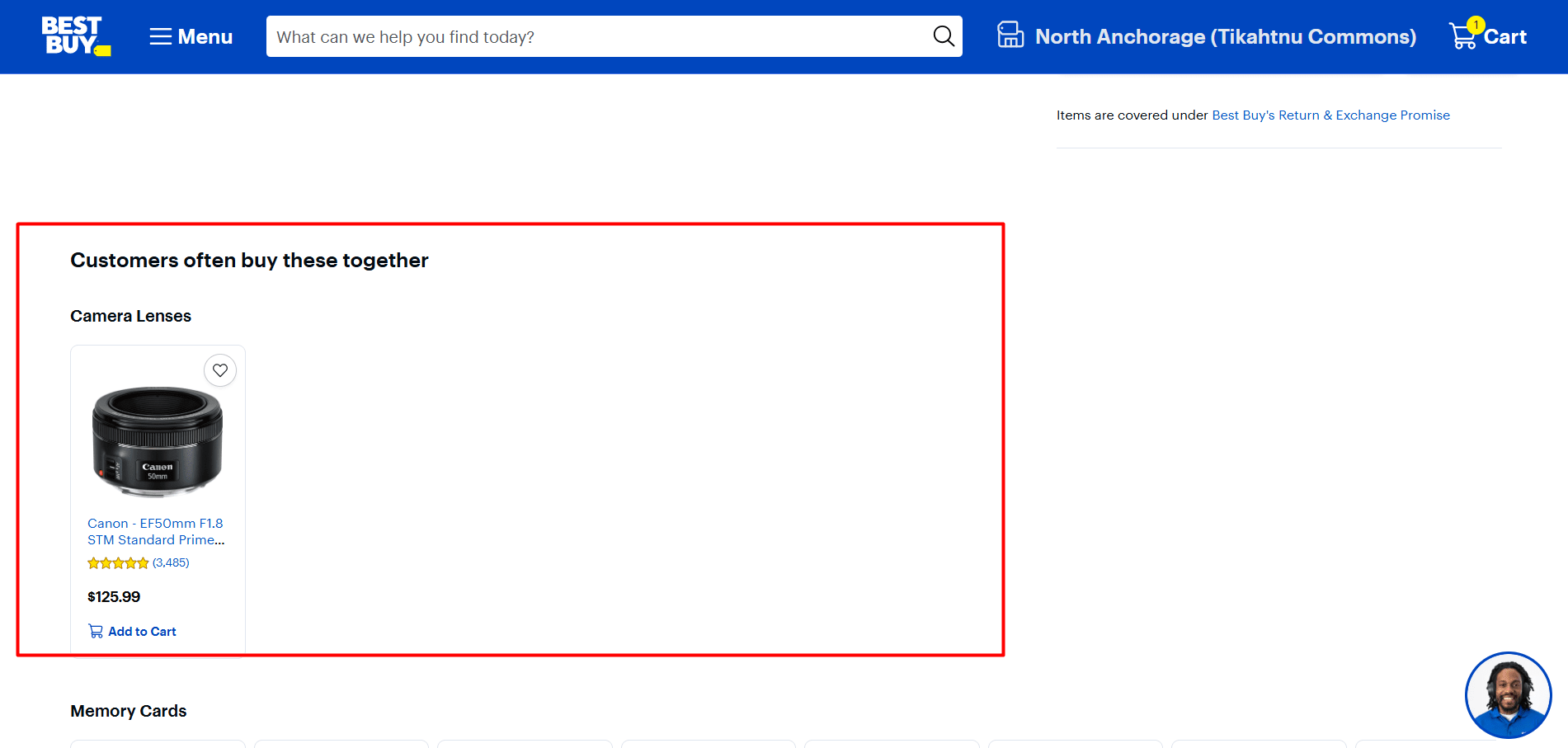Image resolution: width=1568 pixels, height=748 pixels.
Task: Open the hamburger Menu
Action: 191,37
